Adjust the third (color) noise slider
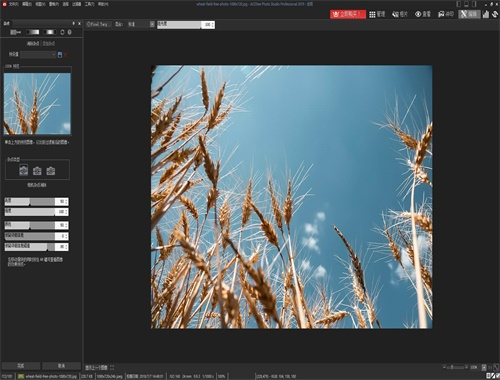500x380 pixels. [30, 225]
